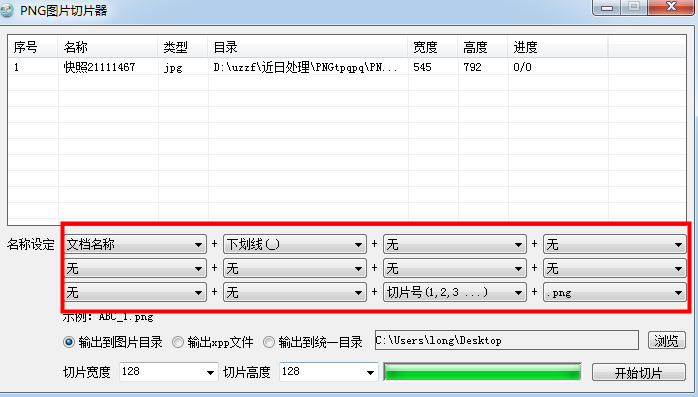Screen dimensions: 698x397
Task: Close the PNG图片切片器 window
Action: pos(671,7)
